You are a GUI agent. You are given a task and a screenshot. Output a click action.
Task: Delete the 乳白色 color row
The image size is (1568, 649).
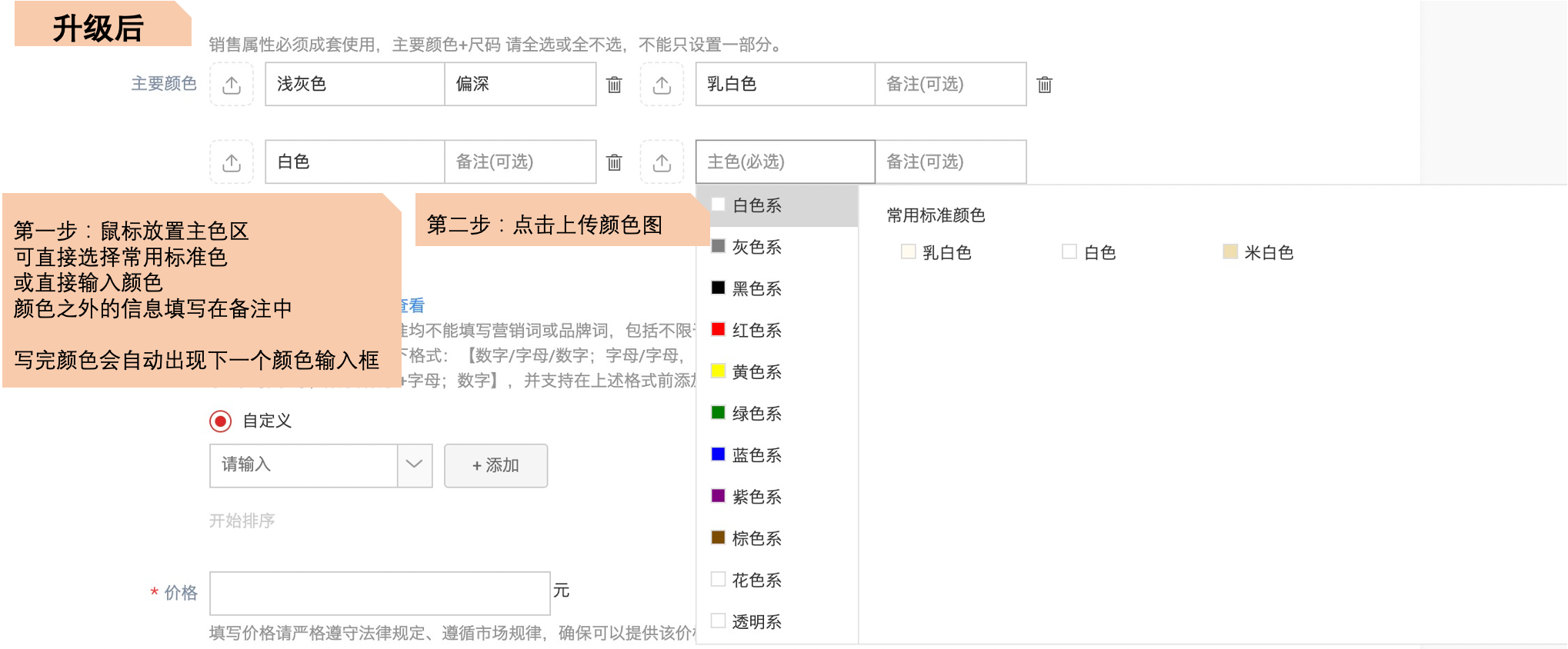pyautogui.click(x=1044, y=85)
